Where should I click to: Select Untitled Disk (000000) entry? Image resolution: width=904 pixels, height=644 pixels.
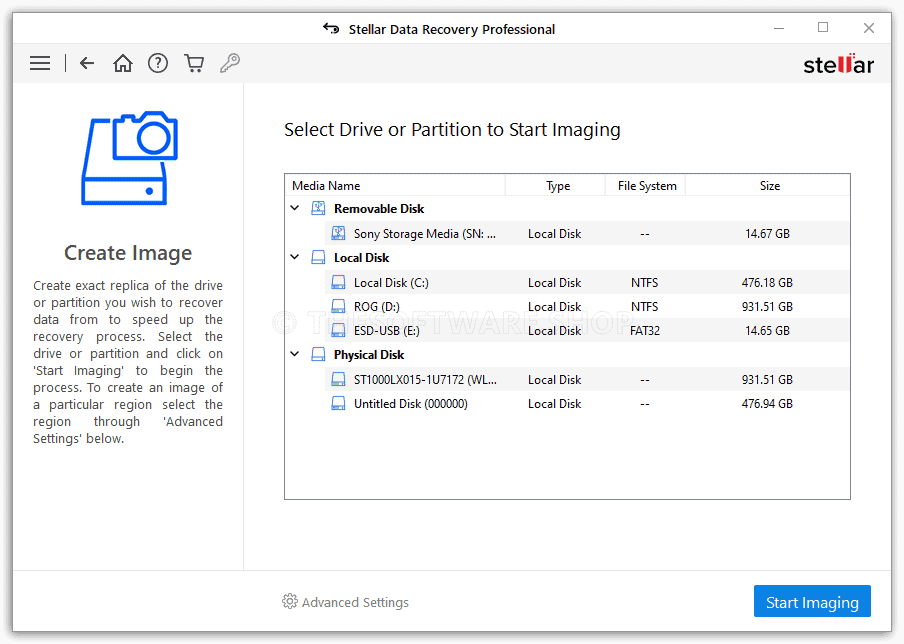(587, 404)
